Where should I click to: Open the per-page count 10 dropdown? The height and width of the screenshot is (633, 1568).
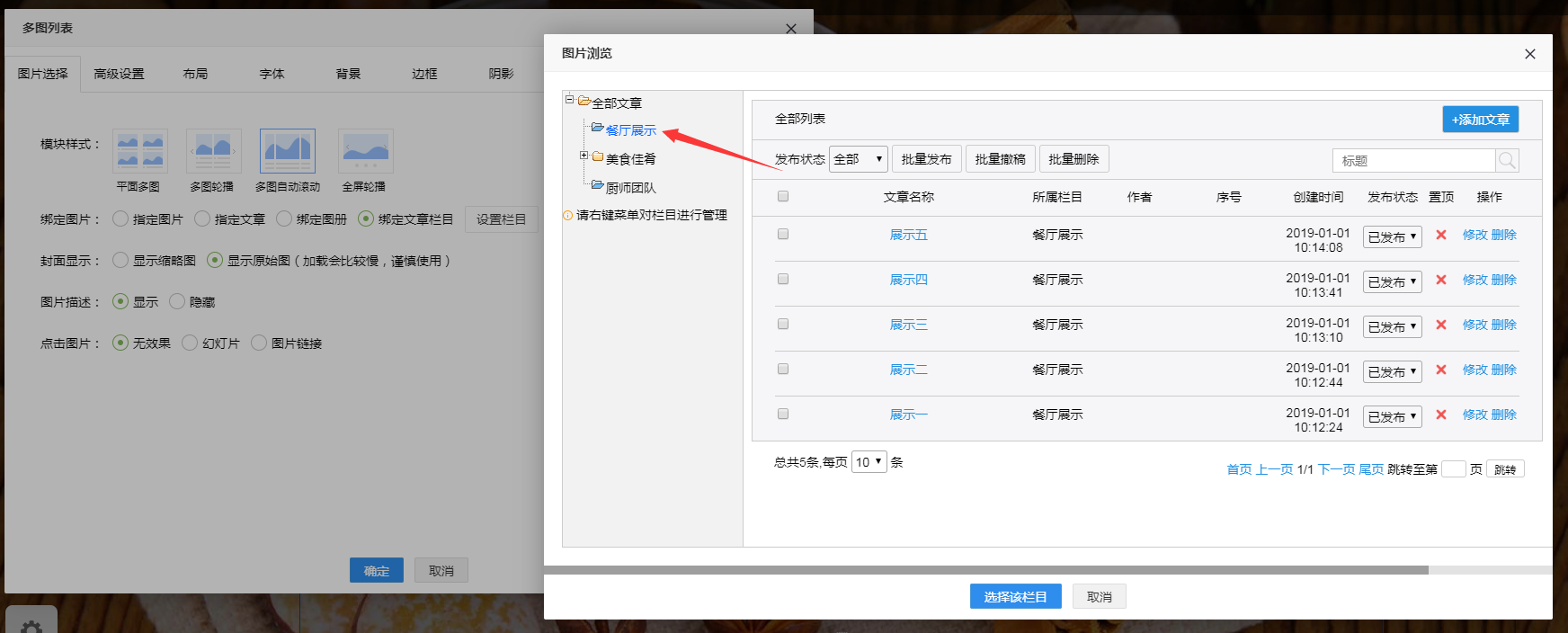(869, 462)
